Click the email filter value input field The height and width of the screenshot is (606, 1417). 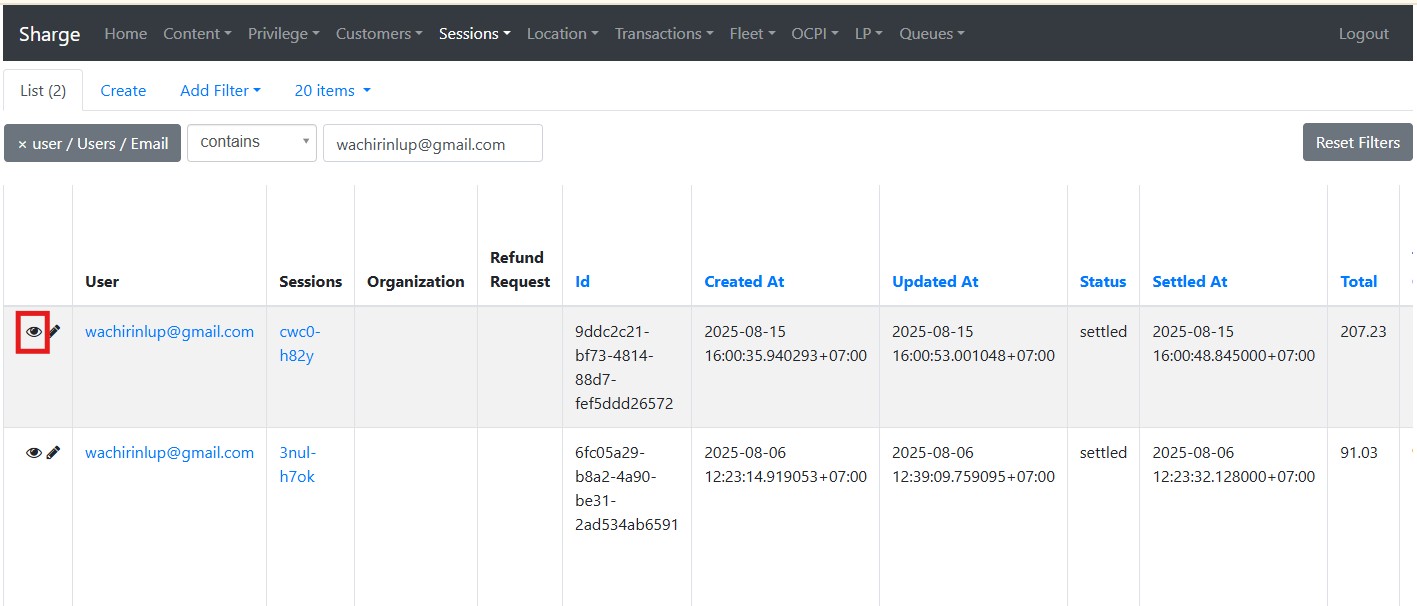[x=432, y=144]
